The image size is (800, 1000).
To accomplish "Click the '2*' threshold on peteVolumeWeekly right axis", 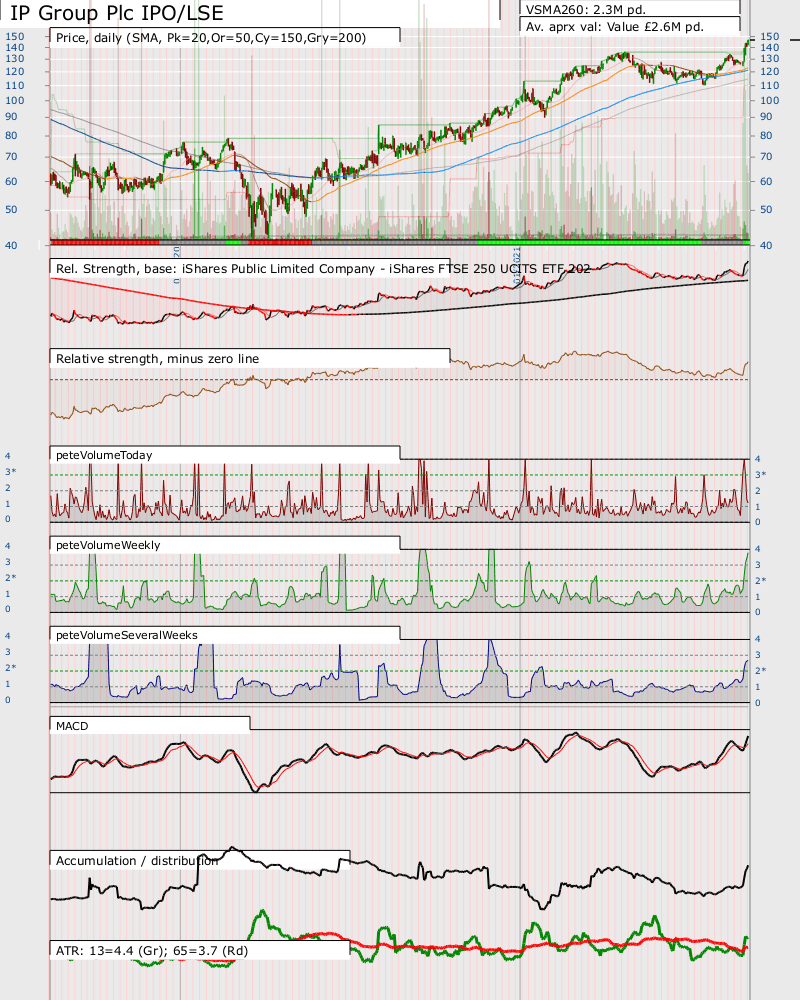I will tap(760, 580).
